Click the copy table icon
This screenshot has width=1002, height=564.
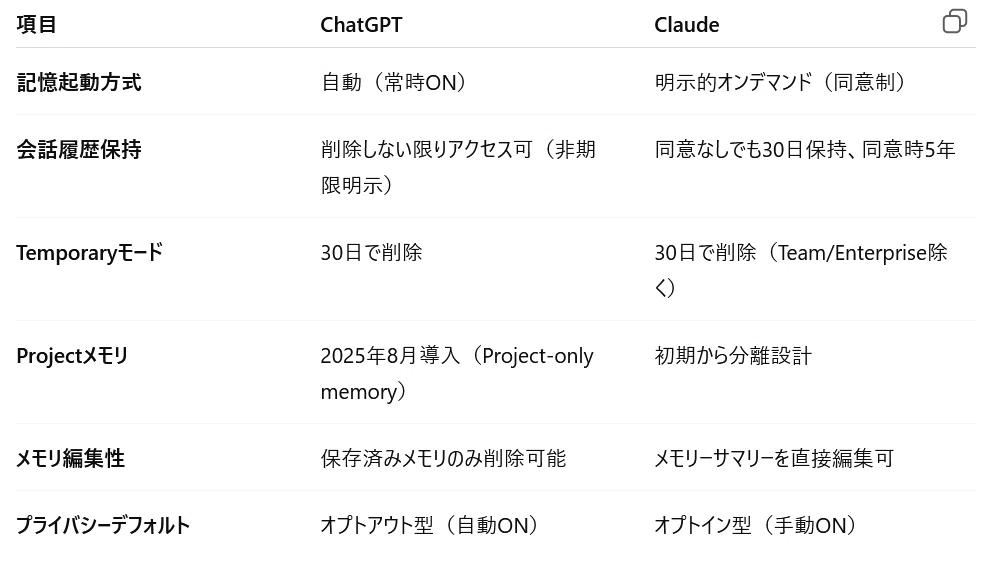pyautogui.click(x=955, y=21)
